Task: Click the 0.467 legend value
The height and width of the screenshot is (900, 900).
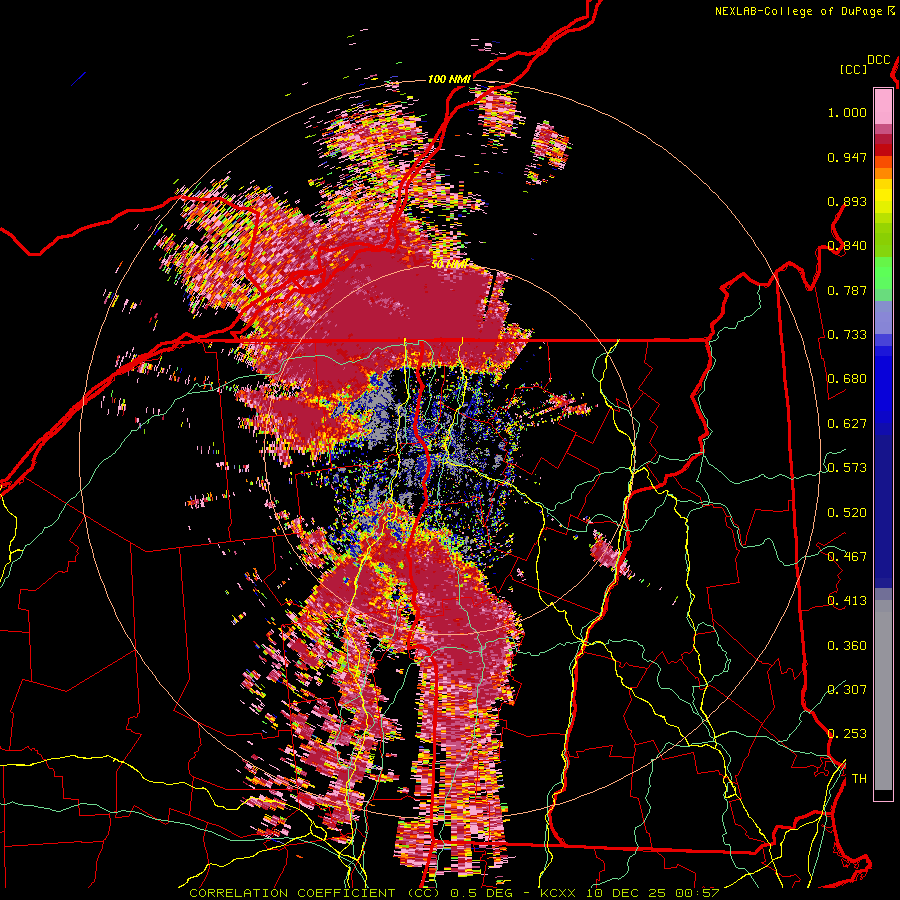Action: click(x=847, y=557)
